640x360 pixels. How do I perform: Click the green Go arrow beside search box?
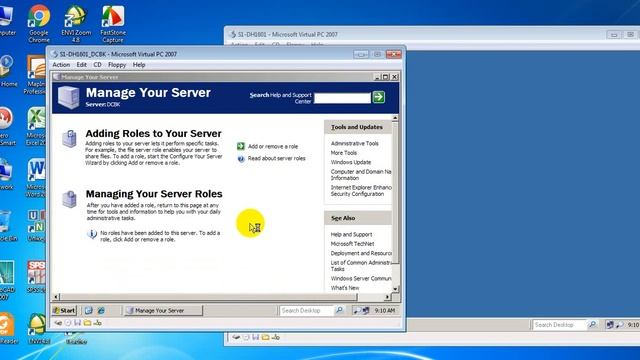coord(378,97)
